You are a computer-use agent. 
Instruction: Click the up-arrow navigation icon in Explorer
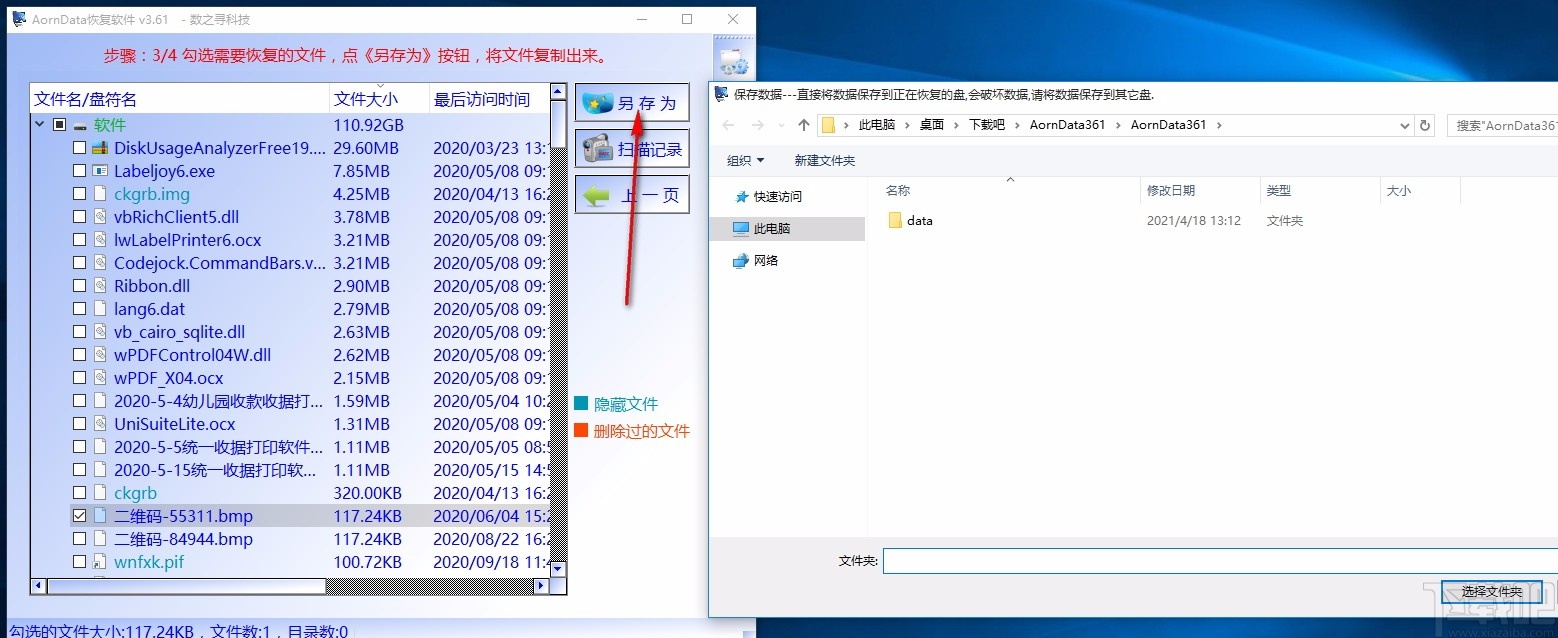pyautogui.click(x=803, y=124)
